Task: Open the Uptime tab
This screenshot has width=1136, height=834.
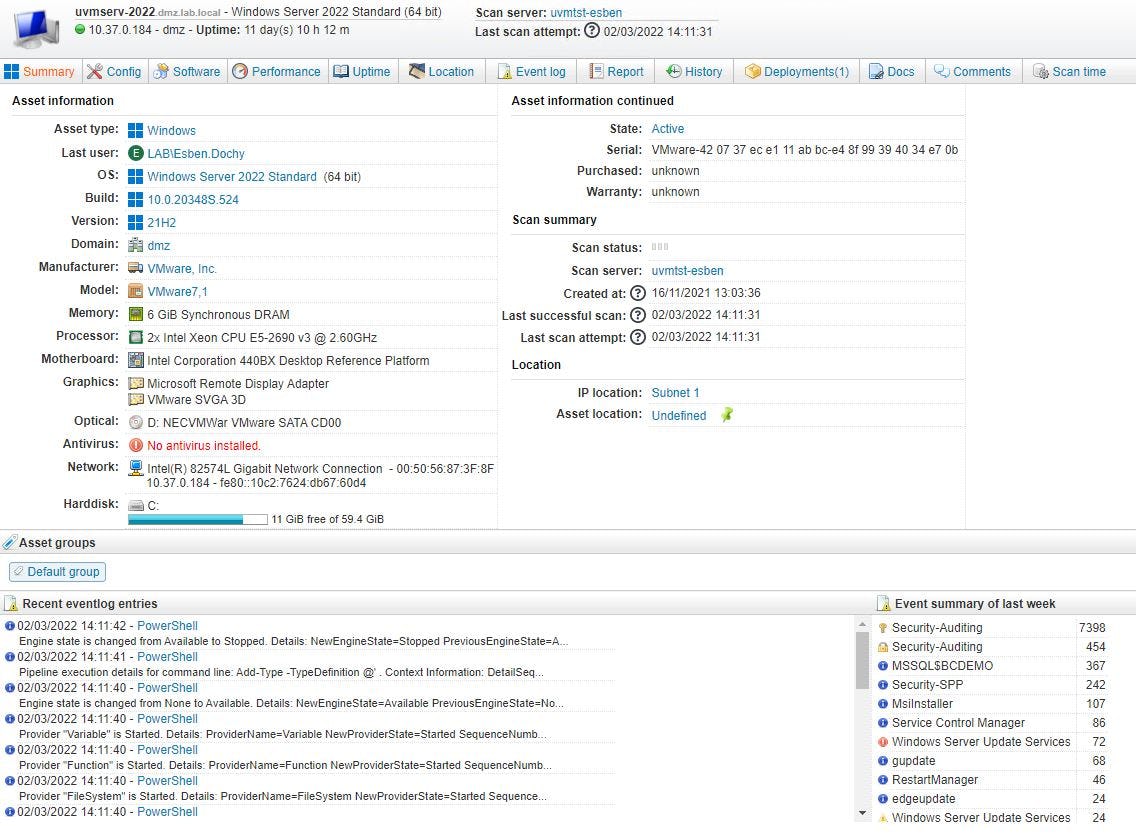Action: click(362, 72)
